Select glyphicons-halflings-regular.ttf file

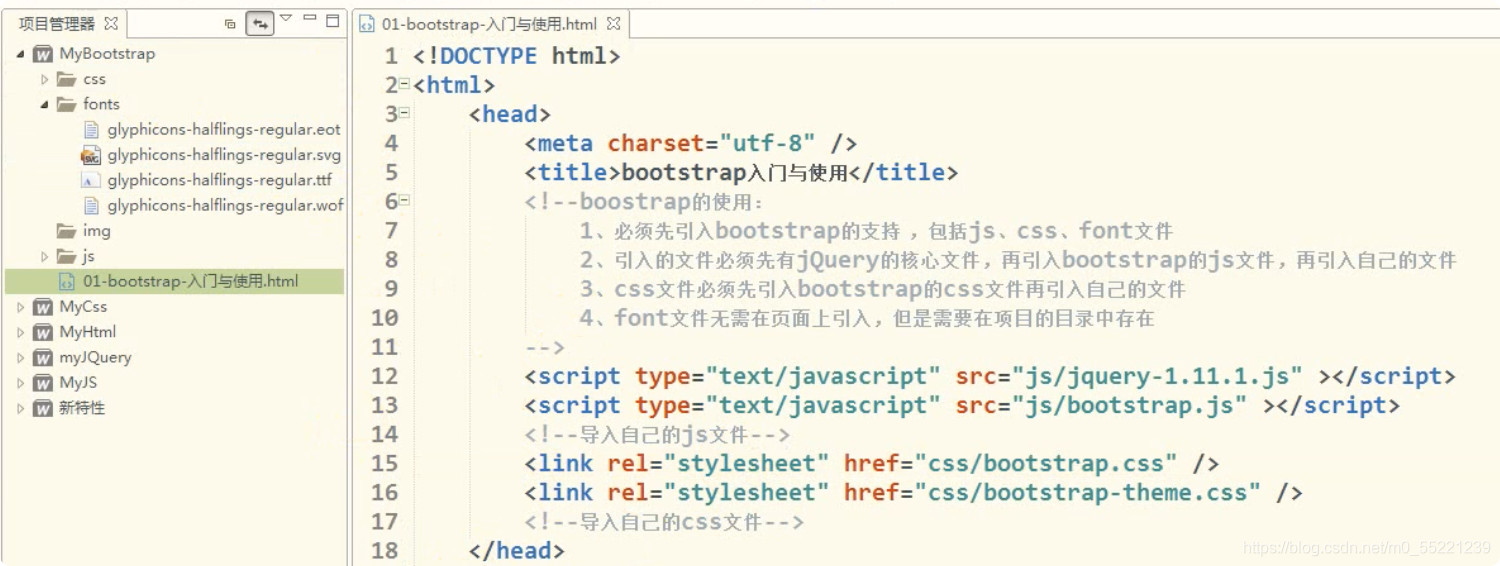[x=219, y=180]
